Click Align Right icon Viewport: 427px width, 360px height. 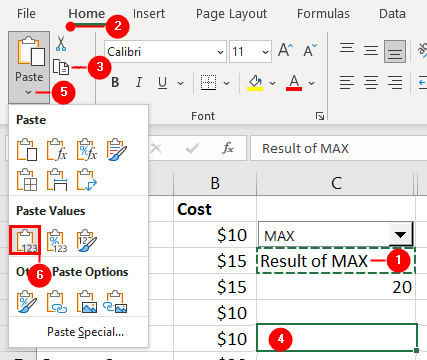(x=395, y=82)
